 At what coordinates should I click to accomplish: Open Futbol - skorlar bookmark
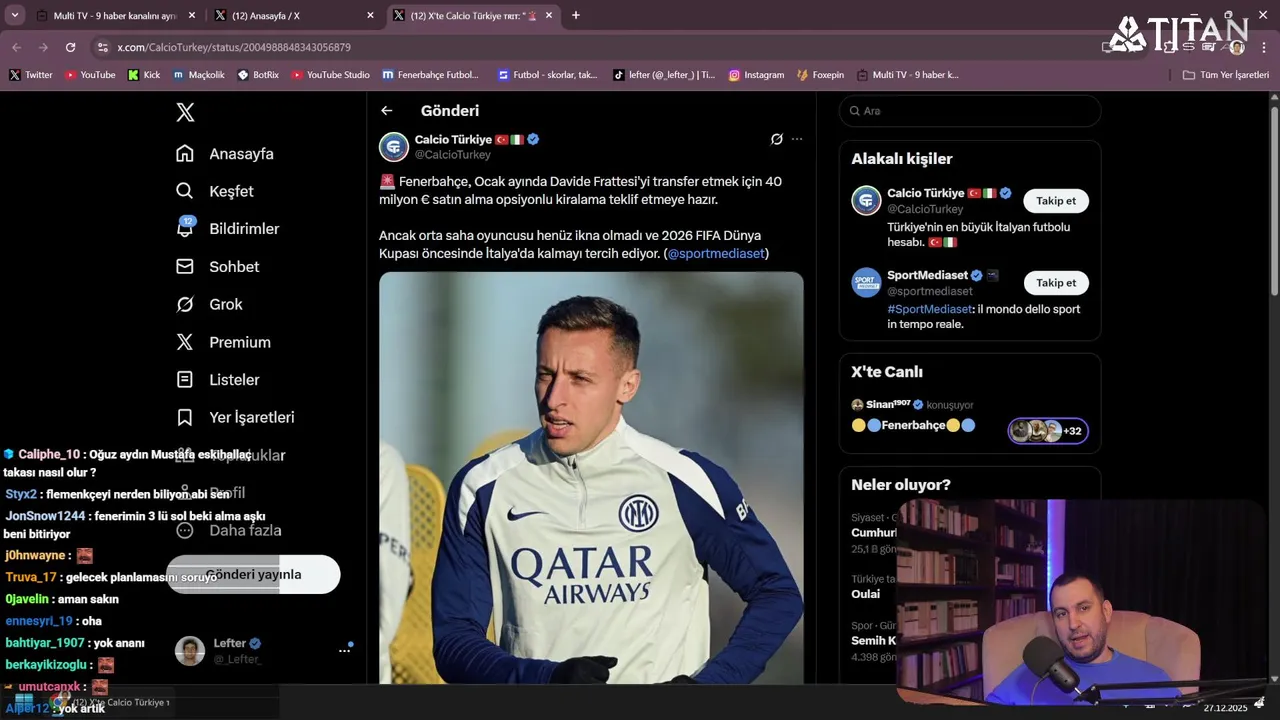(x=548, y=75)
